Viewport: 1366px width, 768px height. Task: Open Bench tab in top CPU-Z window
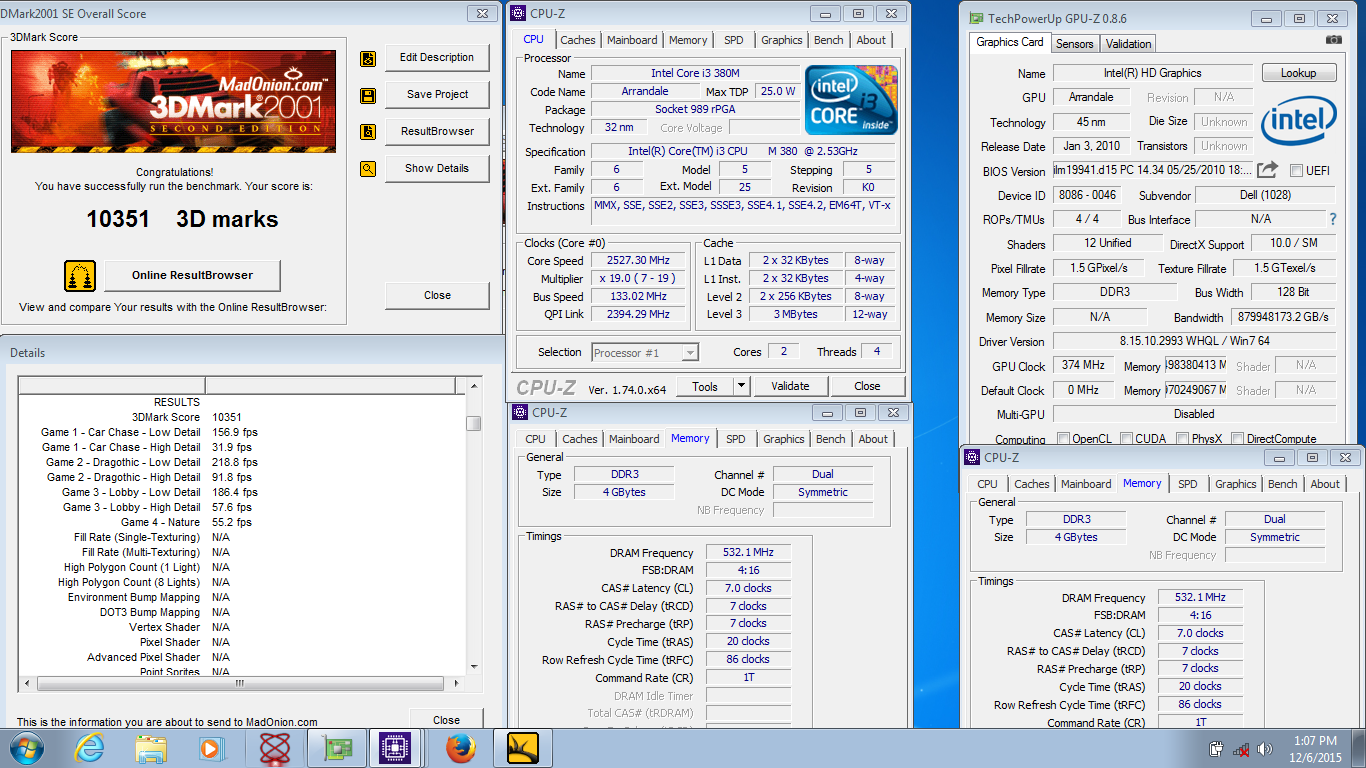point(828,40)
